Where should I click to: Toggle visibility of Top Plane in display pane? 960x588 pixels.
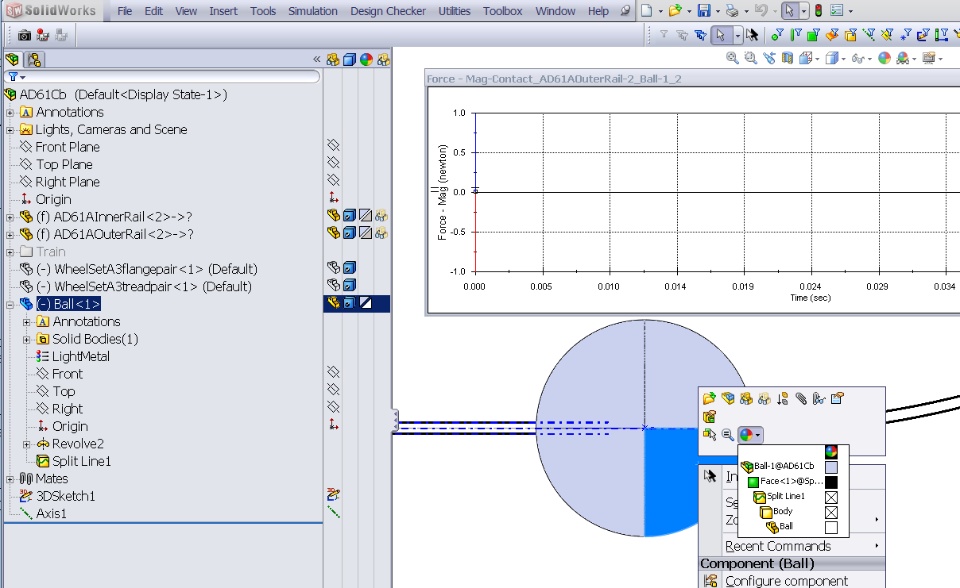333,162
